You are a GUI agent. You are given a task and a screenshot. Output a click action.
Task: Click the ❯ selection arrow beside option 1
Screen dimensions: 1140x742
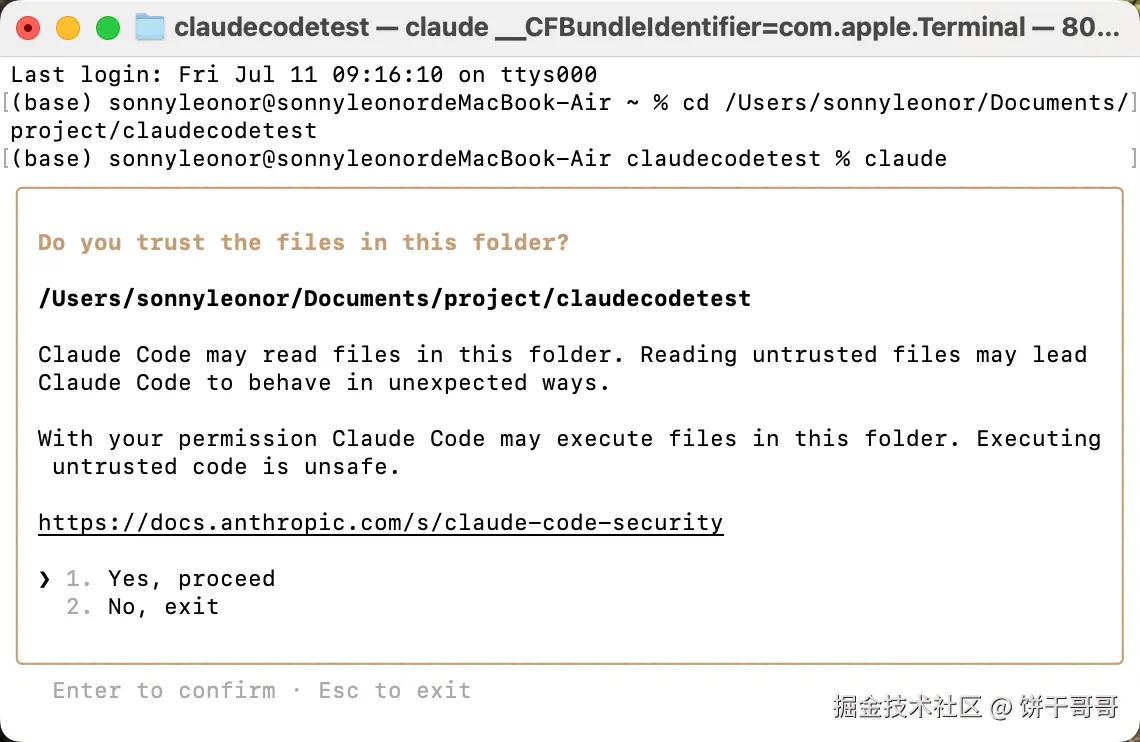44,579
